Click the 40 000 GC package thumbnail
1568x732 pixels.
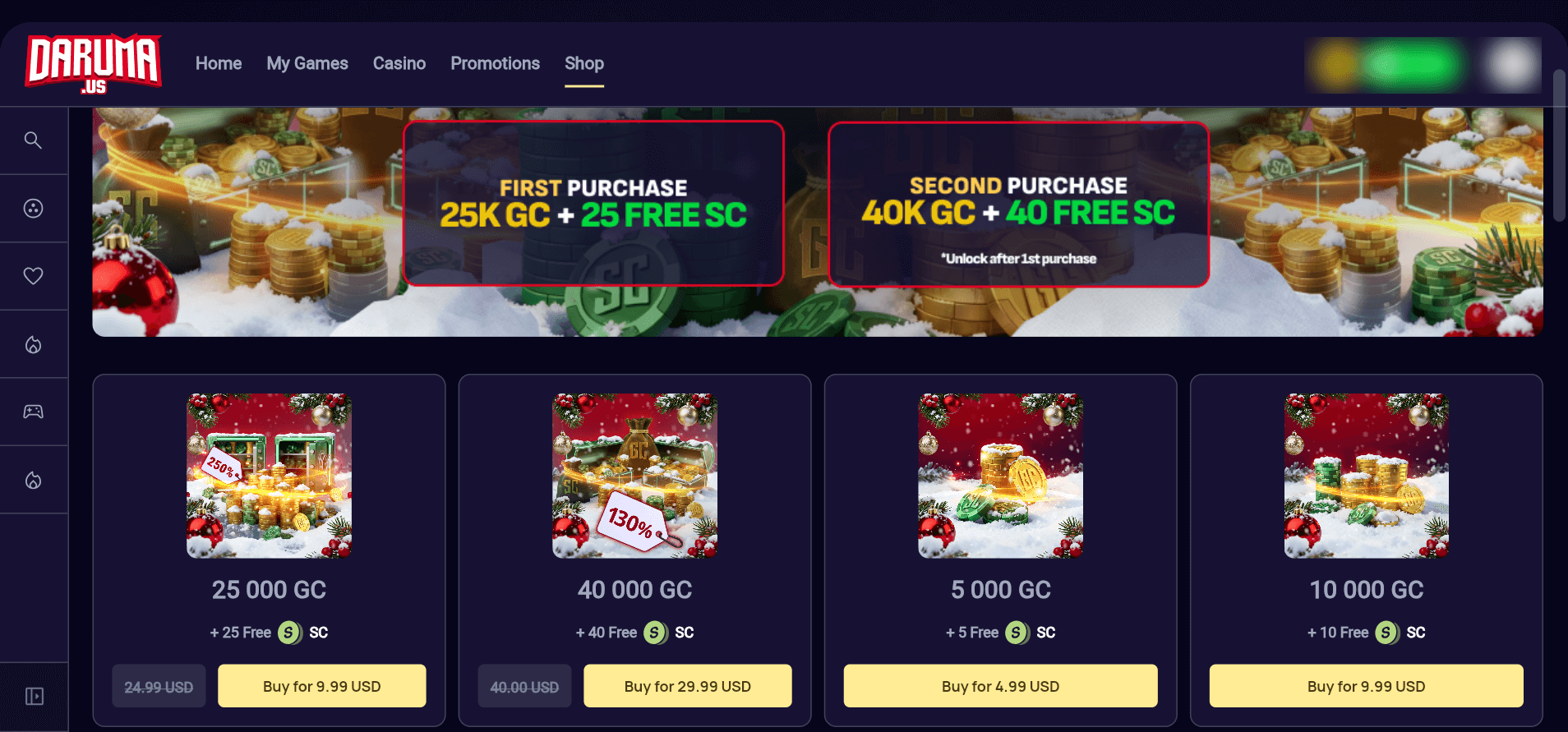(634, 476)
